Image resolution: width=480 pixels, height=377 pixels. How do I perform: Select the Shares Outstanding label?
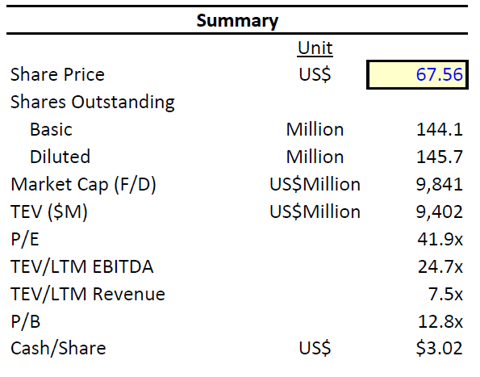pyautogui.click(x=92, y=102)
